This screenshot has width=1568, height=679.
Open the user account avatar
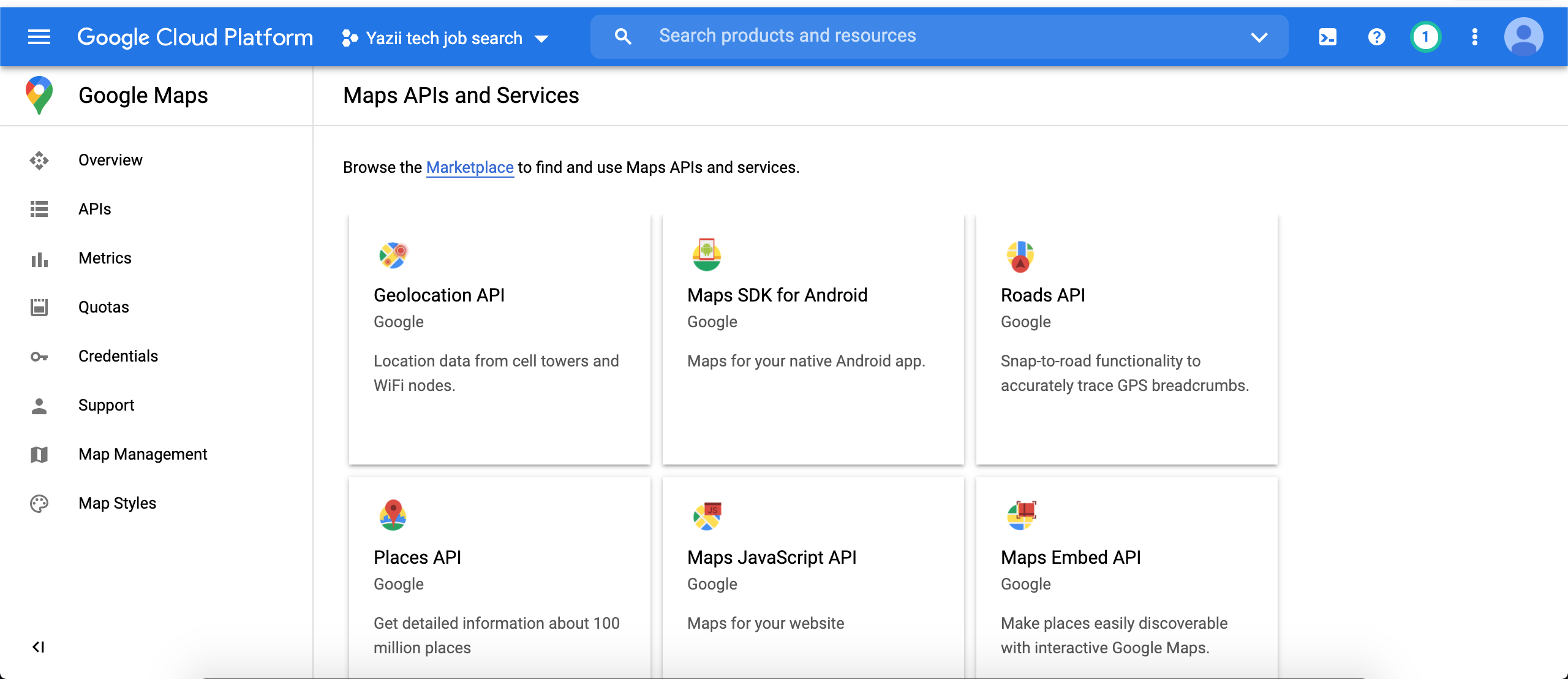(1523, 37)
